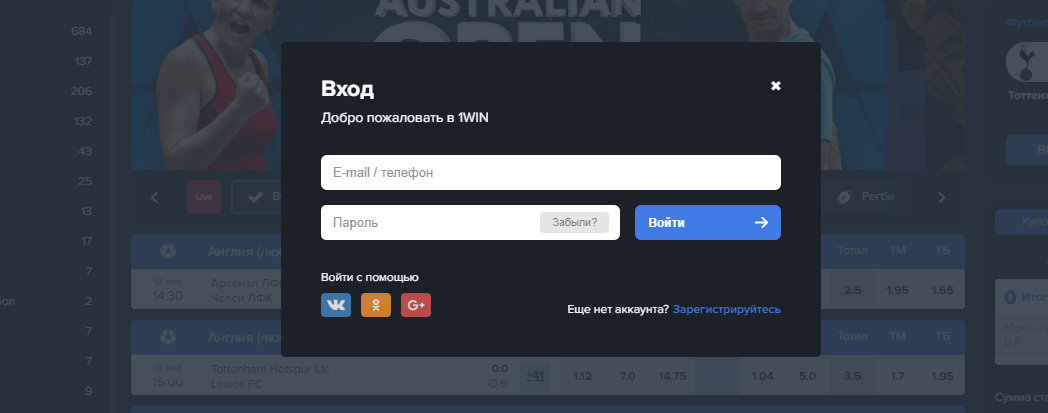Select total 2.5 in Arsenal row
1048x413 pixels.
coord(852,290)
